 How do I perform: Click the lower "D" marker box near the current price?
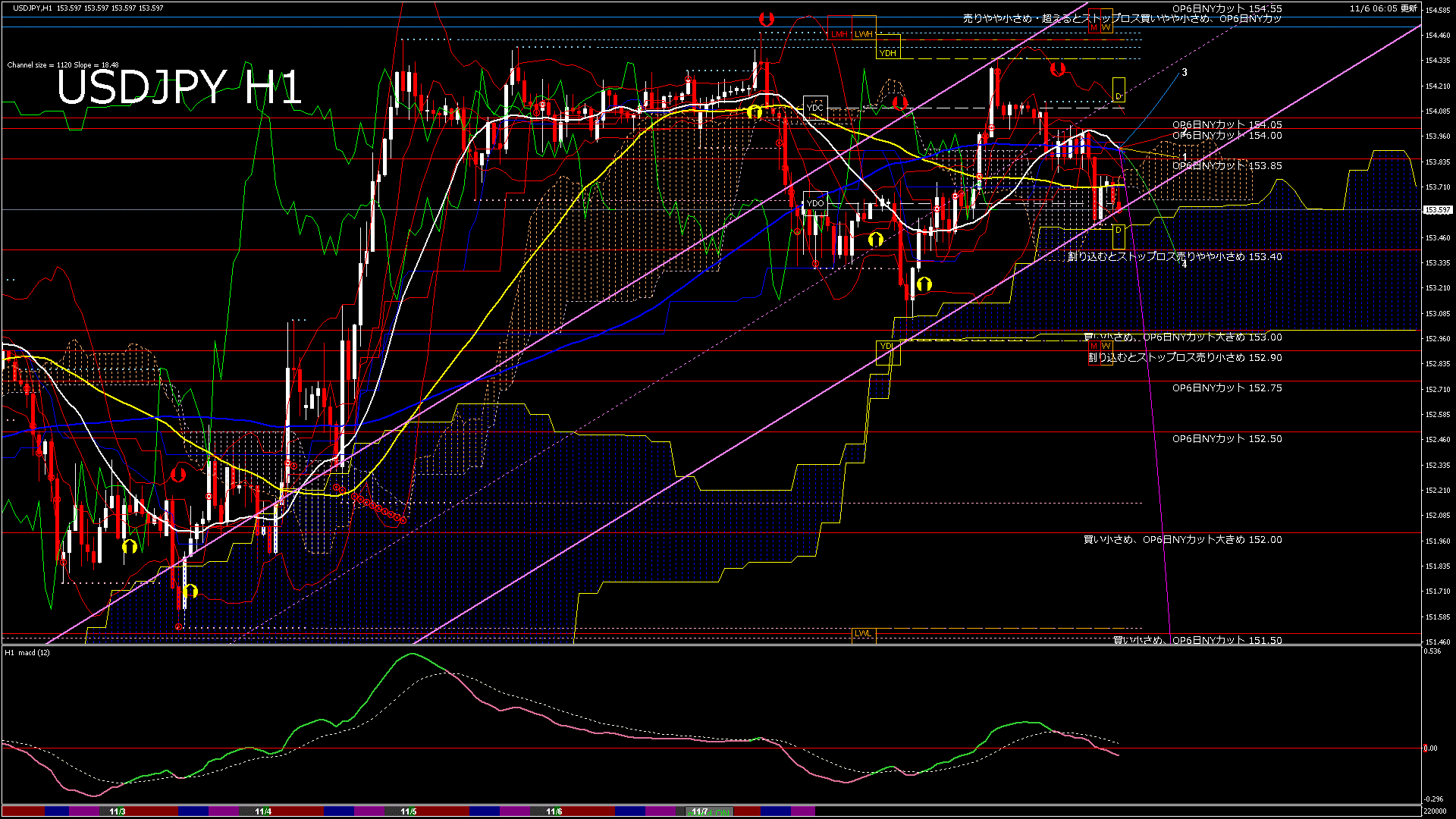(1118, 227)
